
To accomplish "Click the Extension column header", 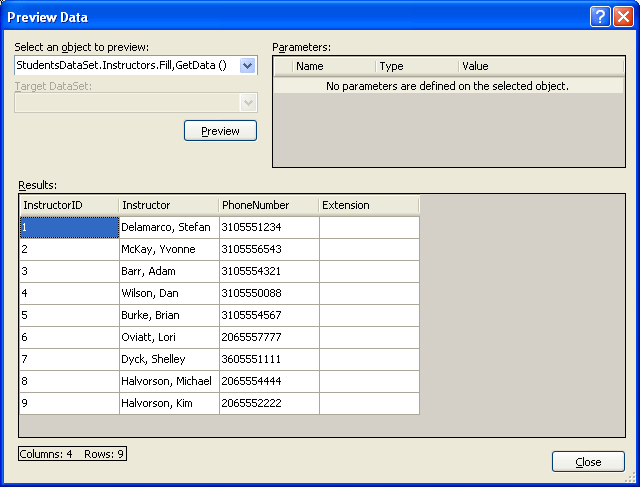I will click(368, 205).
